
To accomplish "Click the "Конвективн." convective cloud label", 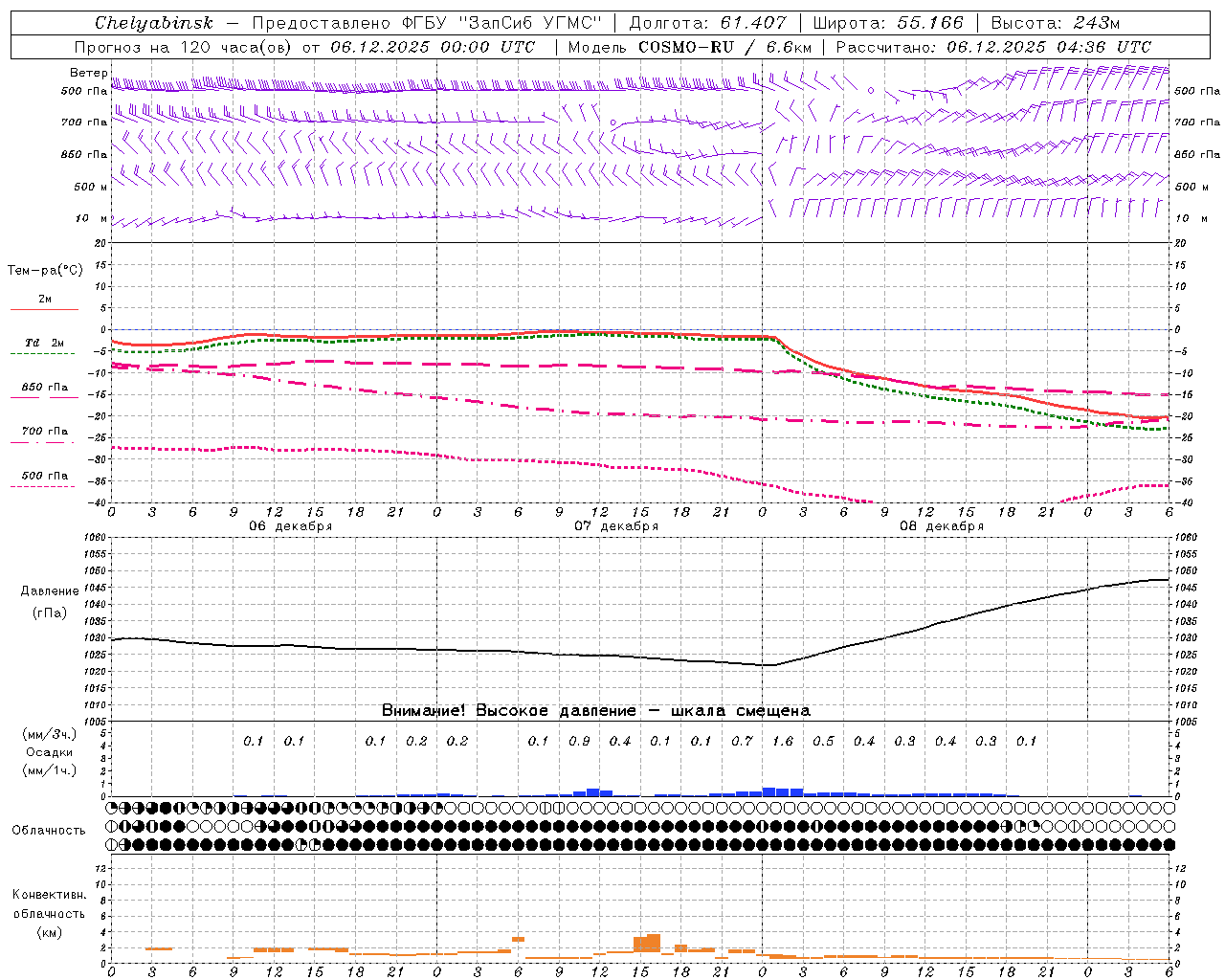I will pyautogui.click(x=49, y=895).
